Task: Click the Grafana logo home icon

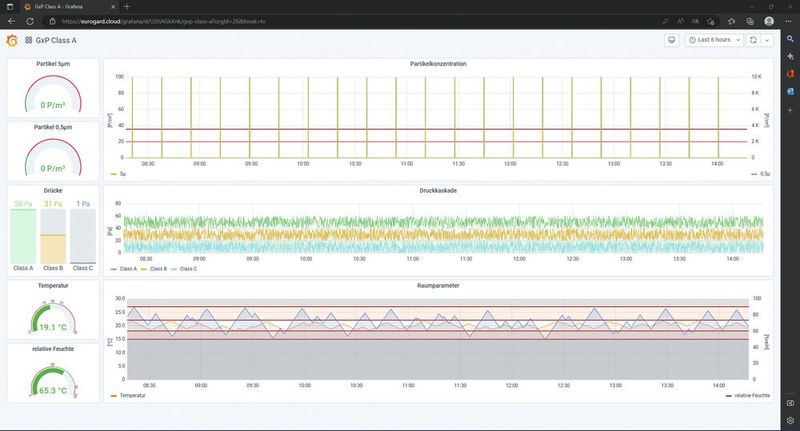Action: (x=12, y=40)
